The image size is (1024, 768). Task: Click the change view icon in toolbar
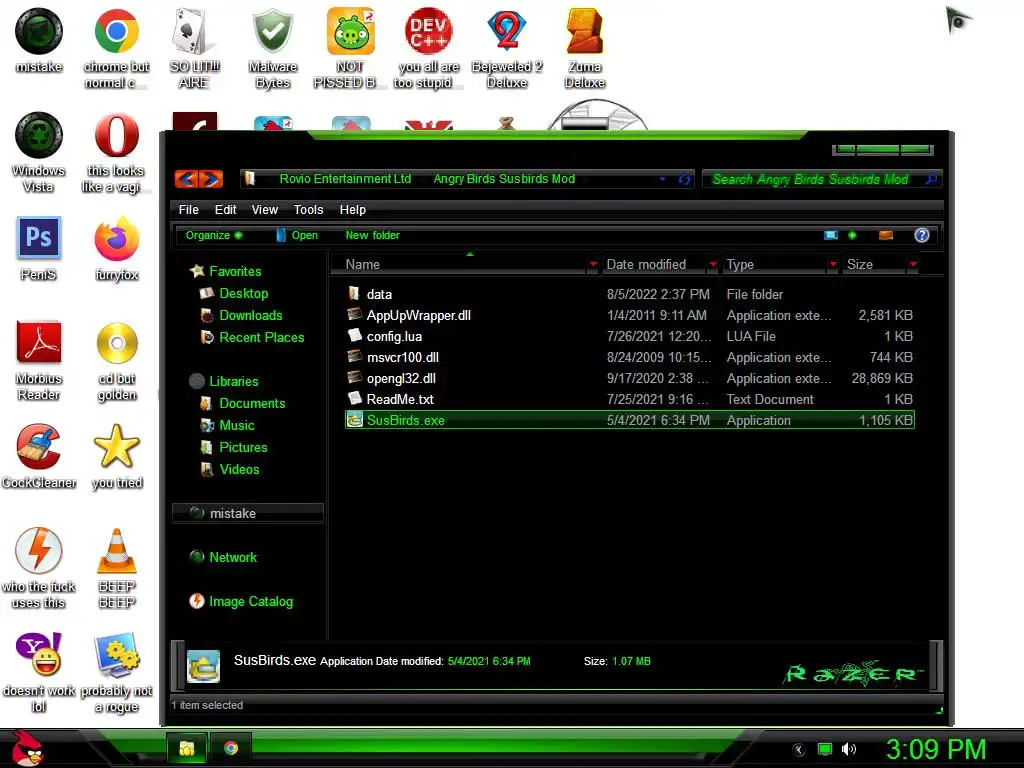(831, 235)
